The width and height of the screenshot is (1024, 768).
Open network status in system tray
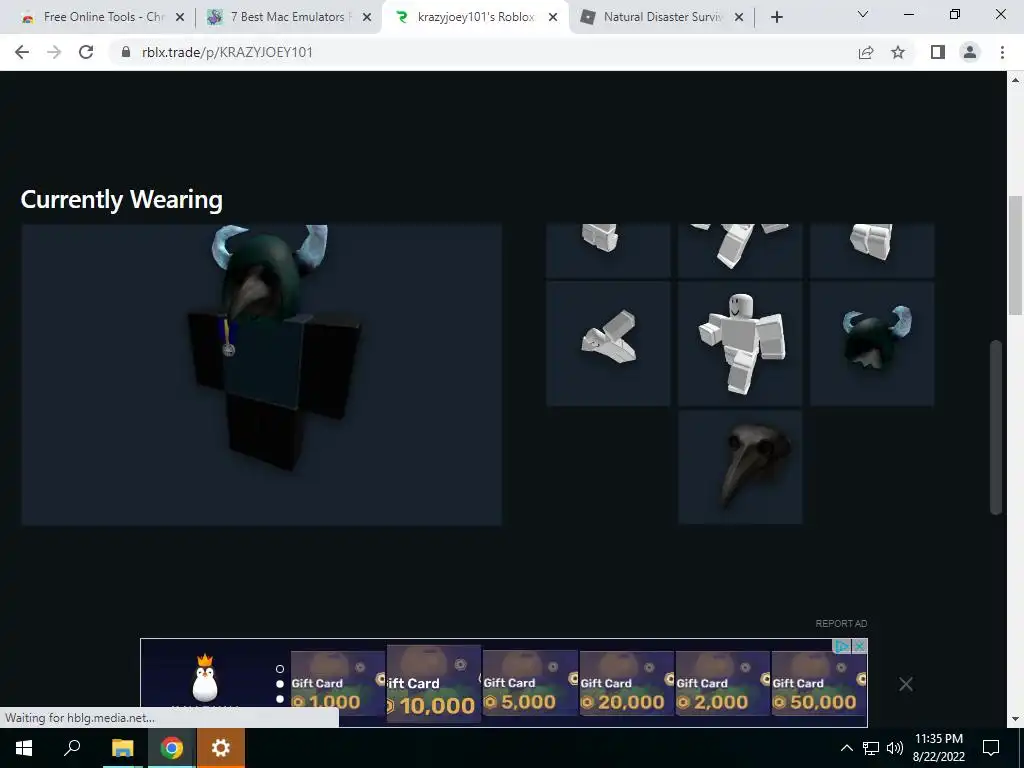871,748
